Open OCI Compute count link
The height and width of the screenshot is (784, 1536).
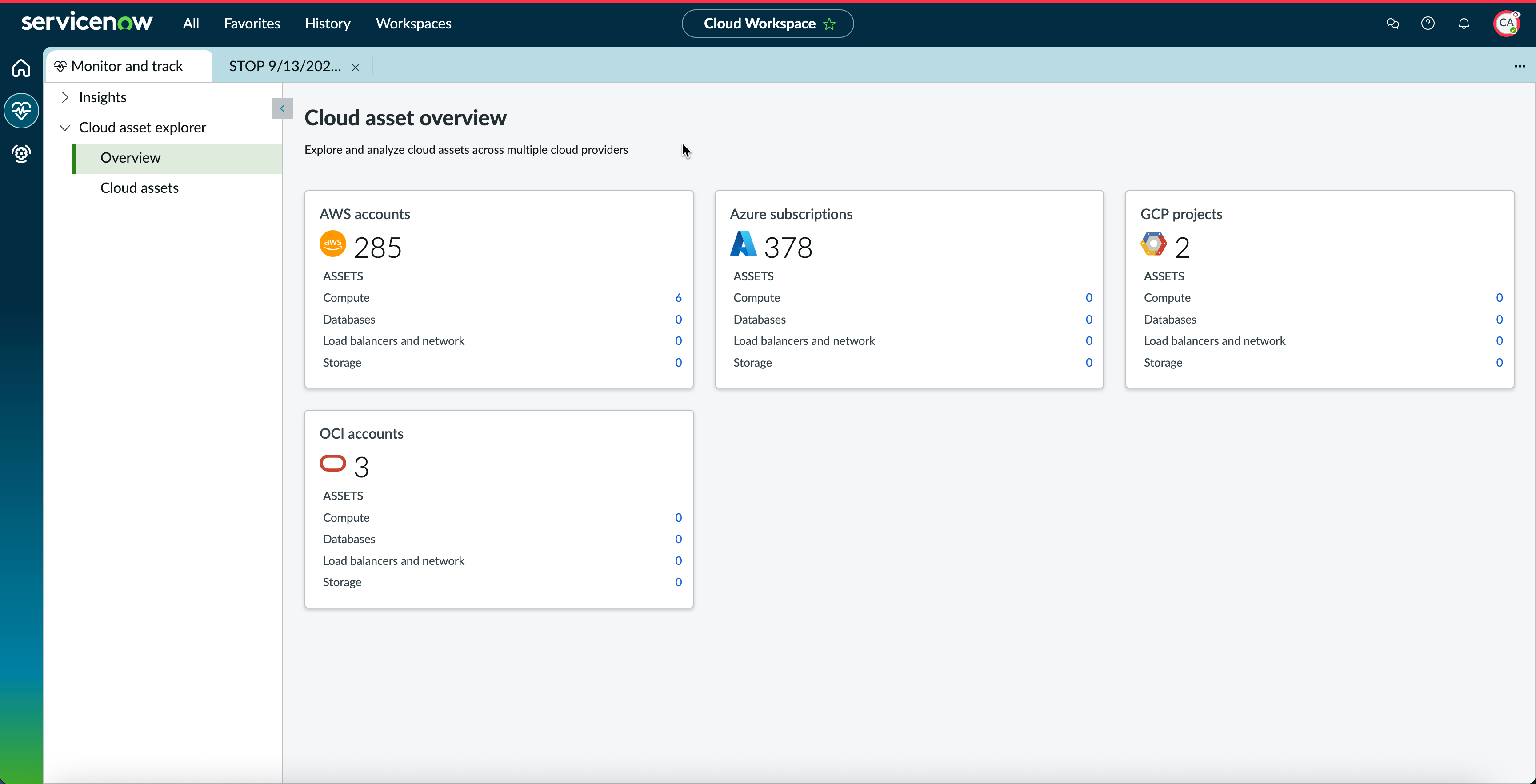(x=679, y=517)
